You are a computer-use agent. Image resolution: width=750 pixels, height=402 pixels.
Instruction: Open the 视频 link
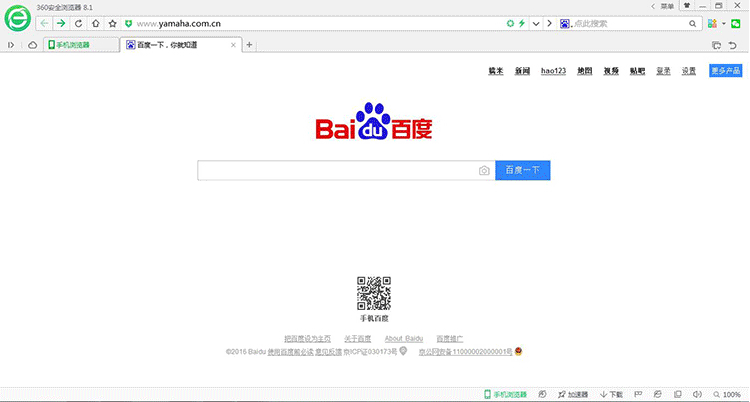pyautogui.click(x=611, y=71)
